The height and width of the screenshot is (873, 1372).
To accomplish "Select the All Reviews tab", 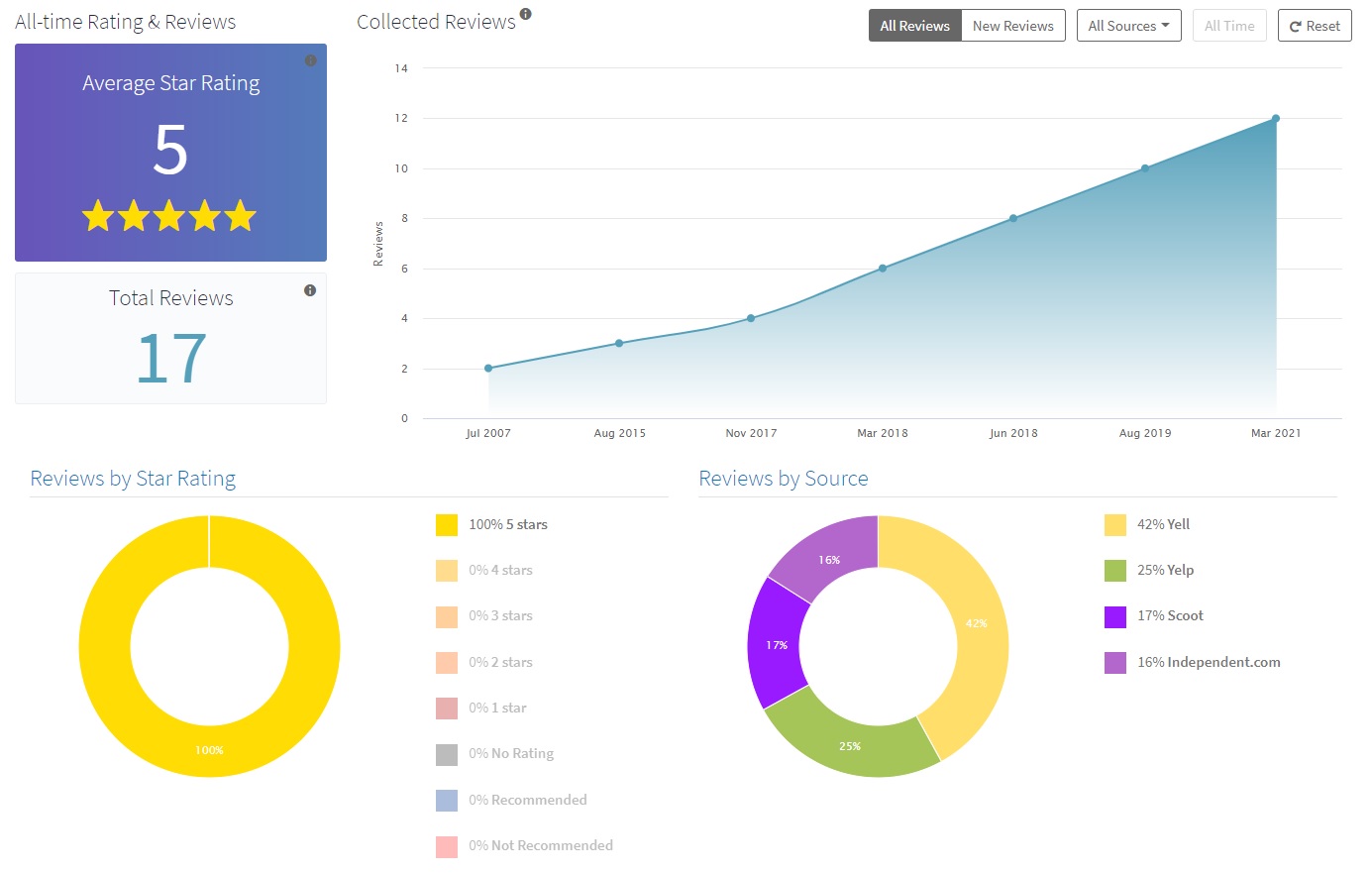I will (914, 26).
